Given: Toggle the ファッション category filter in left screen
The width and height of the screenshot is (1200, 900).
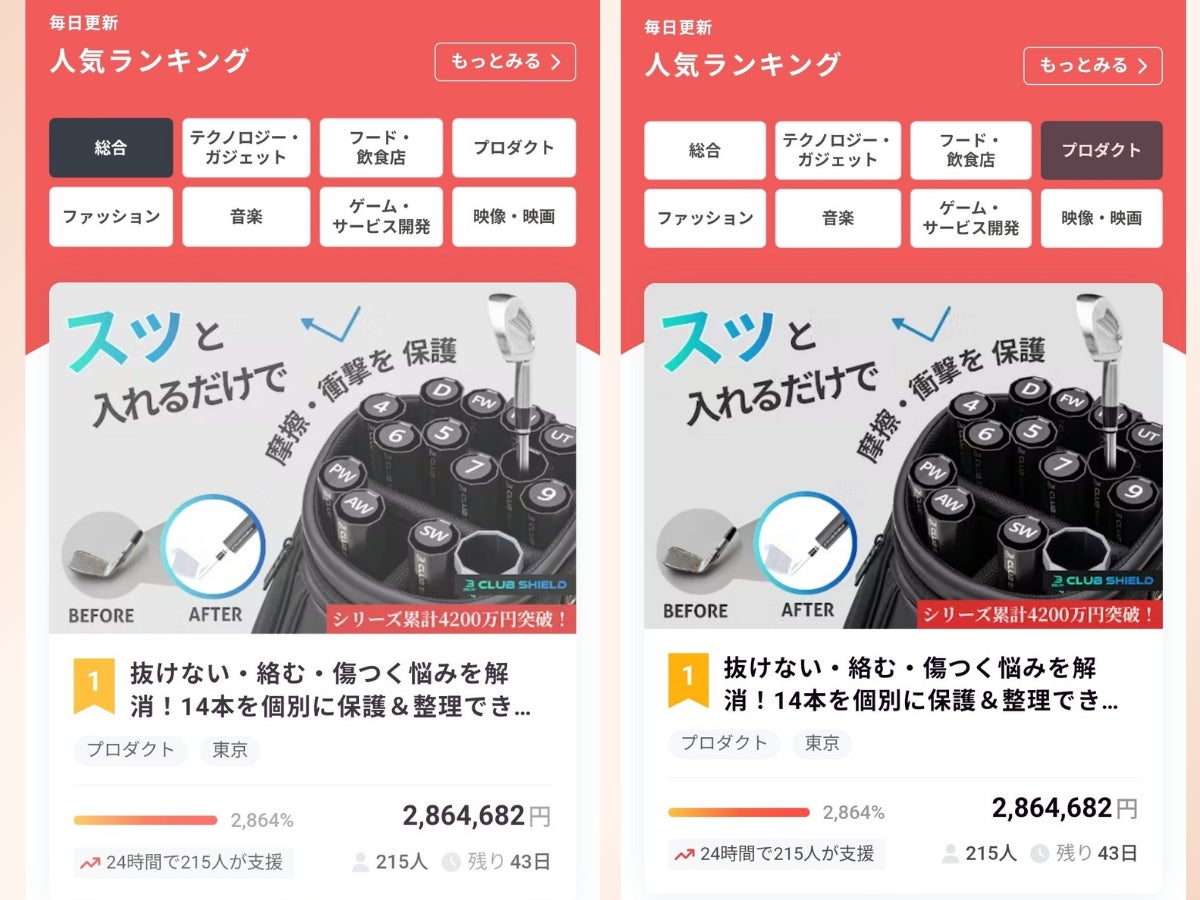Looking at the screenshot, I should tap(111, 217).
